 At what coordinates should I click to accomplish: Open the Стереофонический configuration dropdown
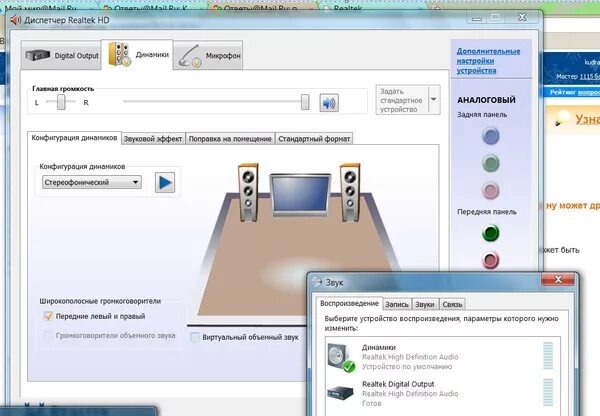pyautogui.click(x=92, y=182)
